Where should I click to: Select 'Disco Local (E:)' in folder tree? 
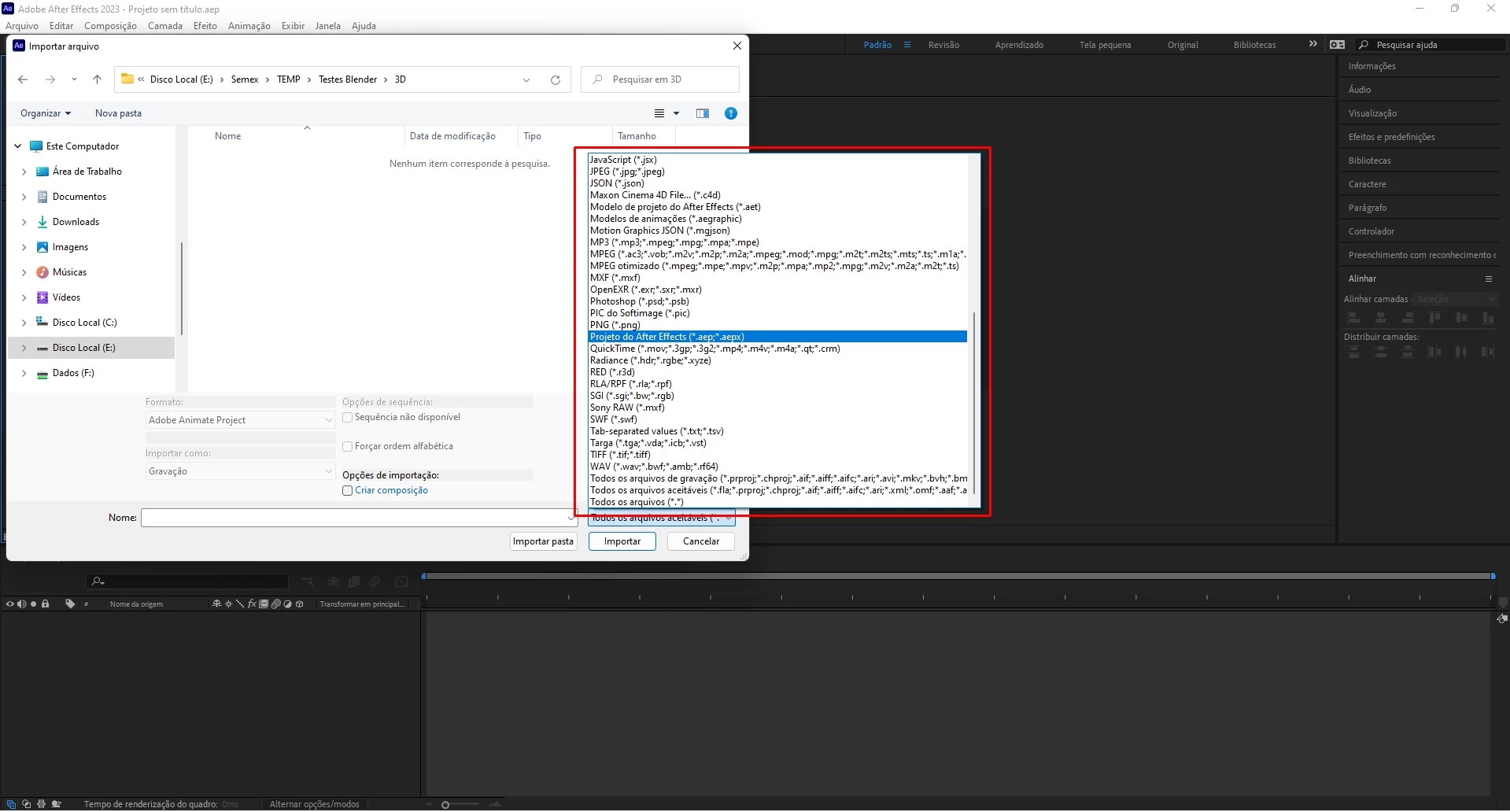(x=91, y=348)
